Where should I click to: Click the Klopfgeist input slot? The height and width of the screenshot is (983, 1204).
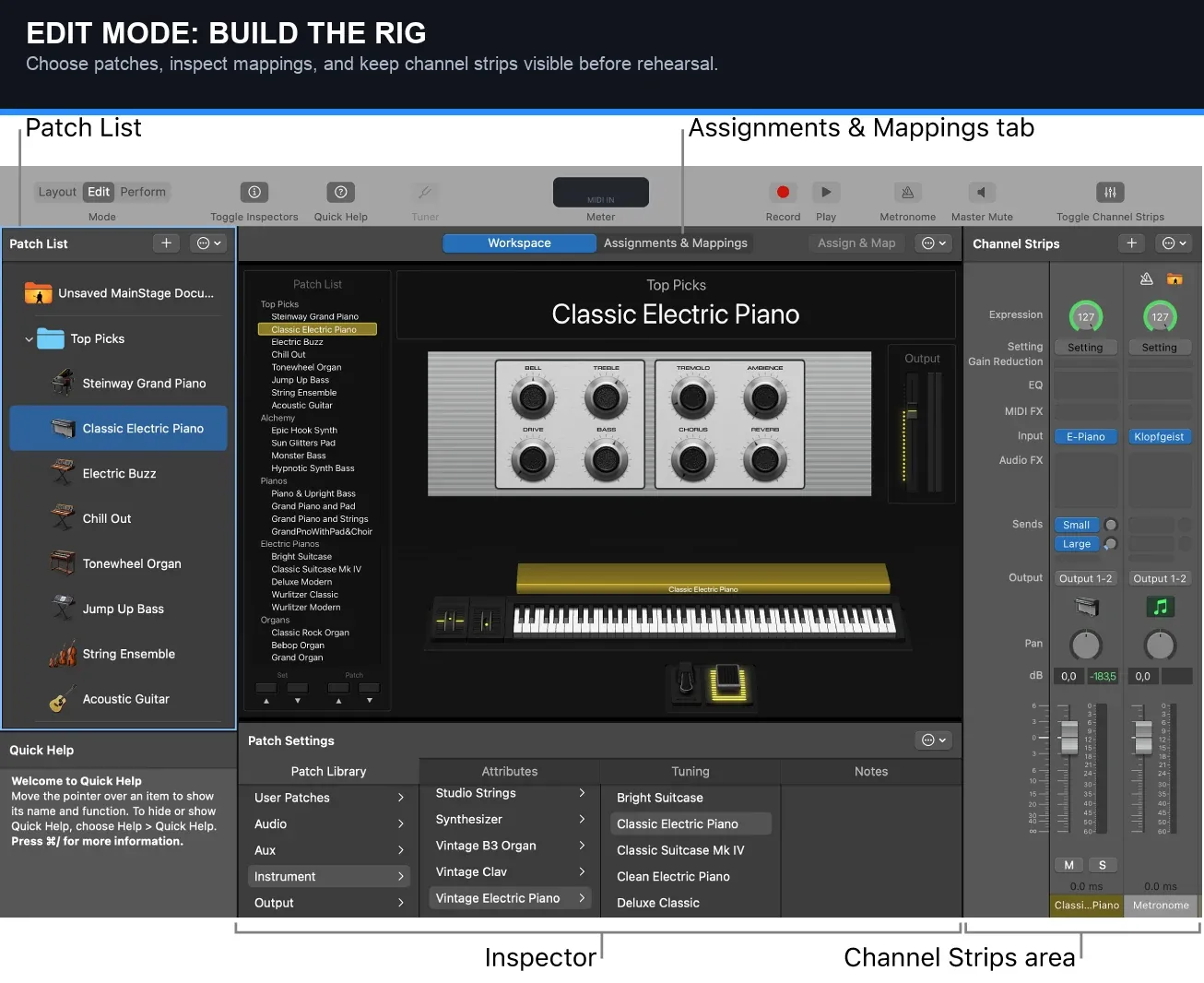click(x=1159, y=437)
